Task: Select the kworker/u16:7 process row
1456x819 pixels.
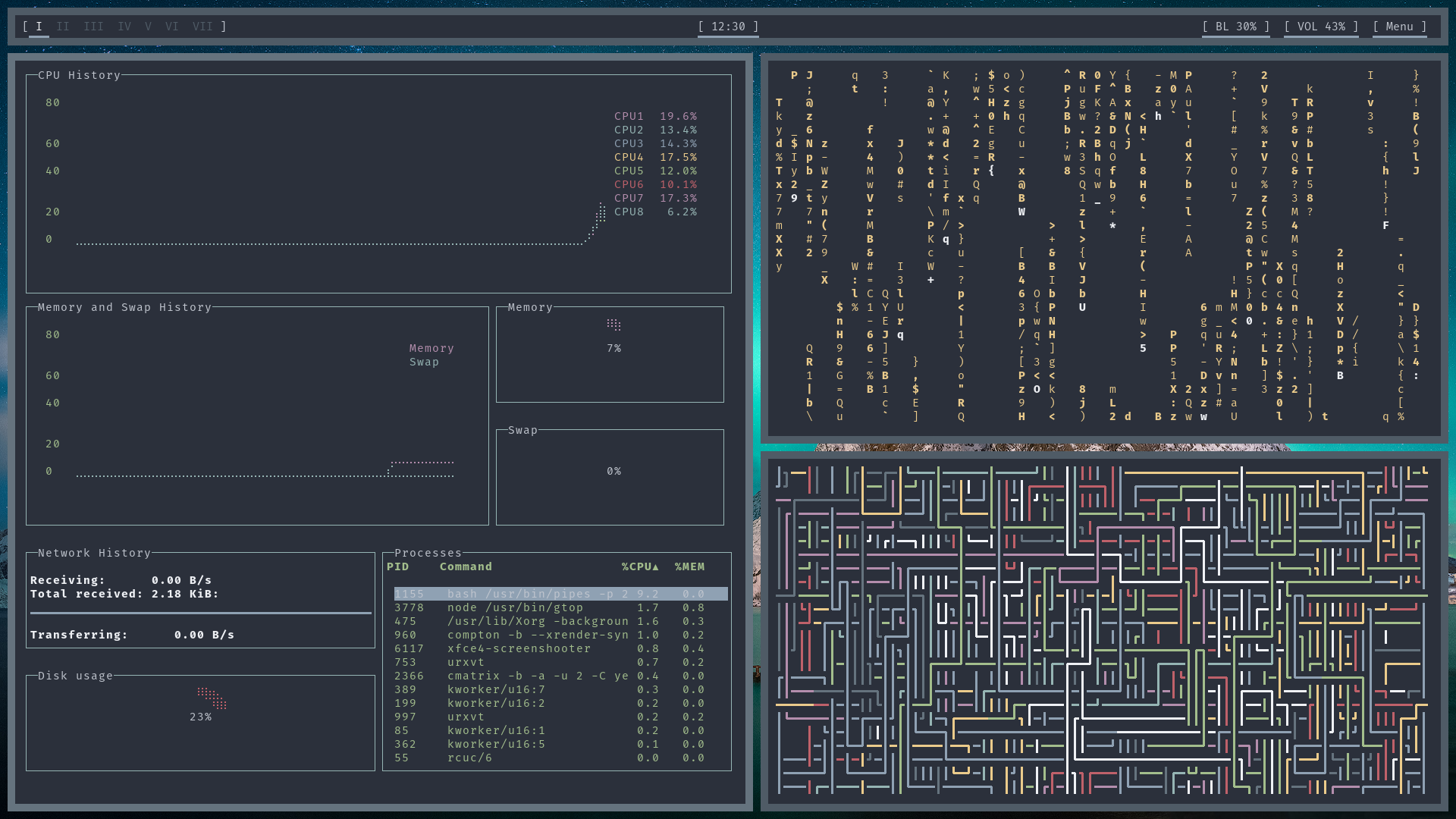Action: (x=560, y=689)
